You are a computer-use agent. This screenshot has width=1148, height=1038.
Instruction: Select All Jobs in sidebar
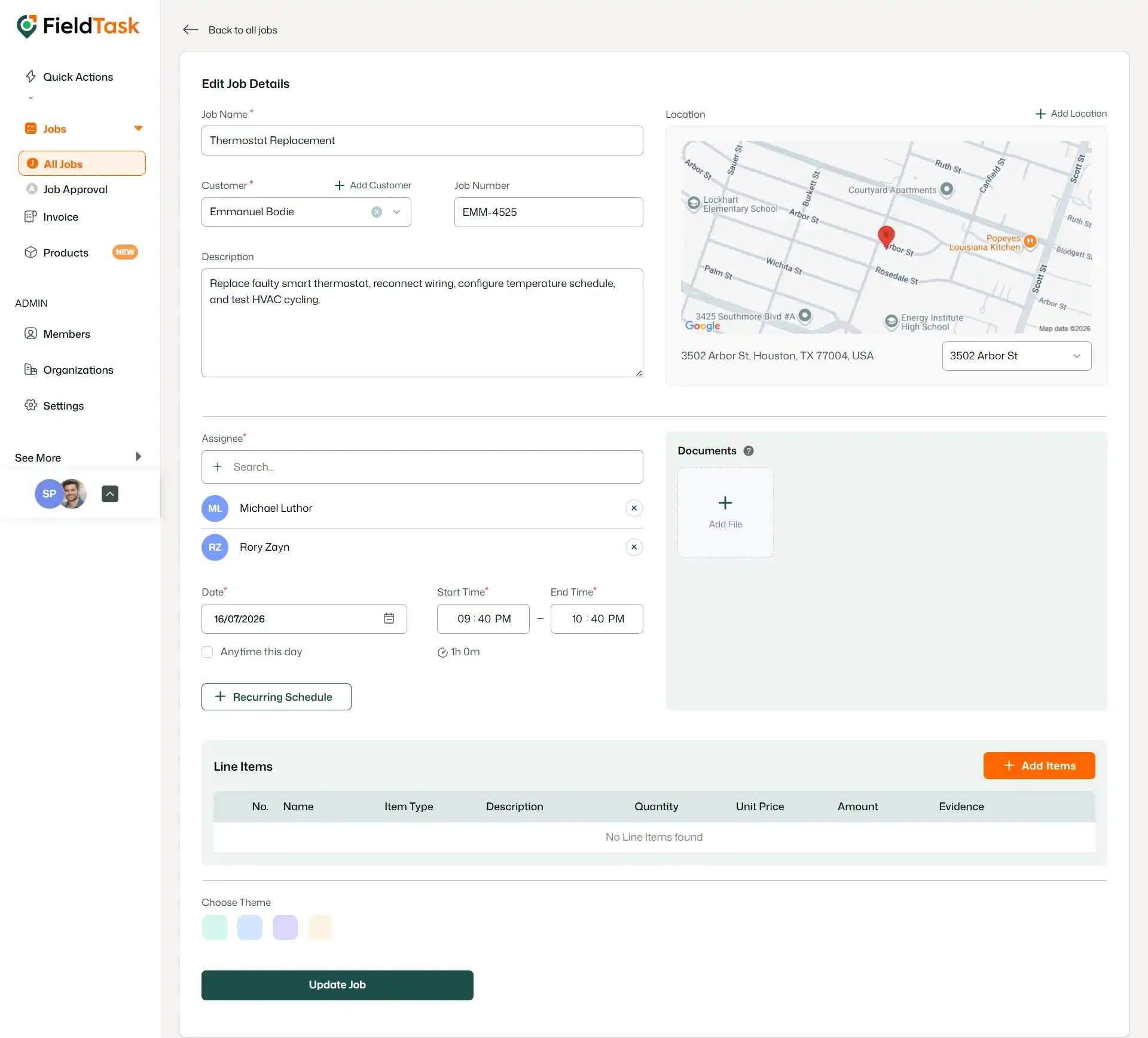coord(82,163)
